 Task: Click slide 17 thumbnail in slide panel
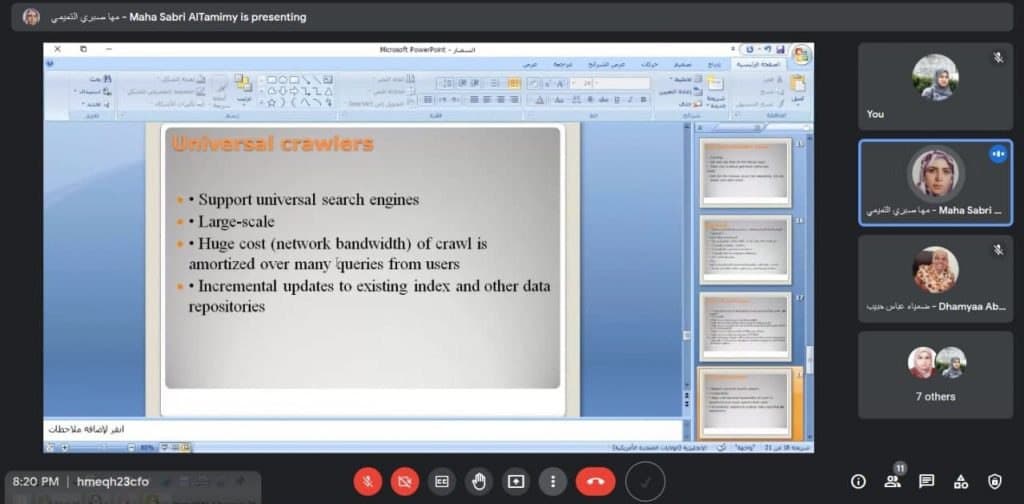click(745, 325)
